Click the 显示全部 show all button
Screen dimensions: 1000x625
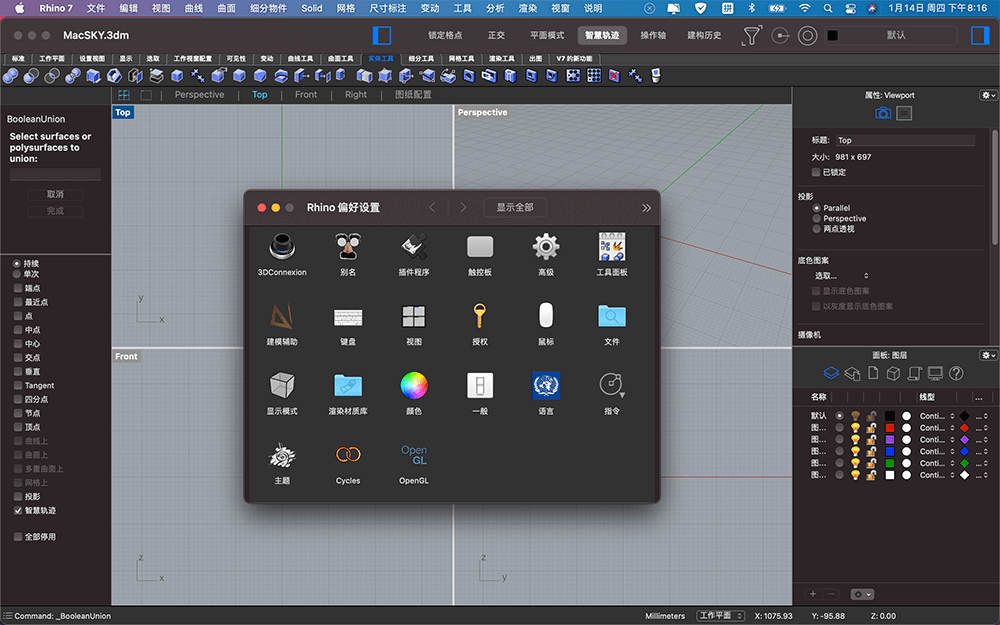click(515, 207)
